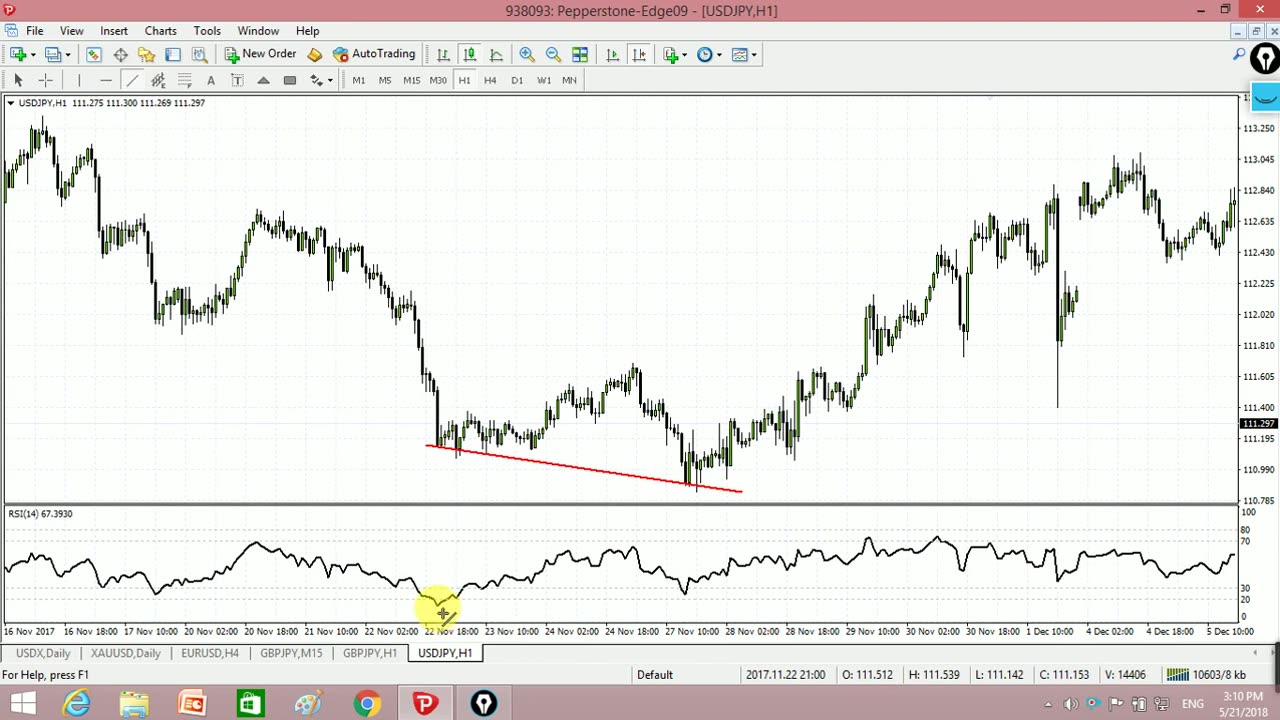Image resolution: width=1280 pixels, height=720 pixels.
Task: Switch timeframe to M5
Action: point(385,80)
